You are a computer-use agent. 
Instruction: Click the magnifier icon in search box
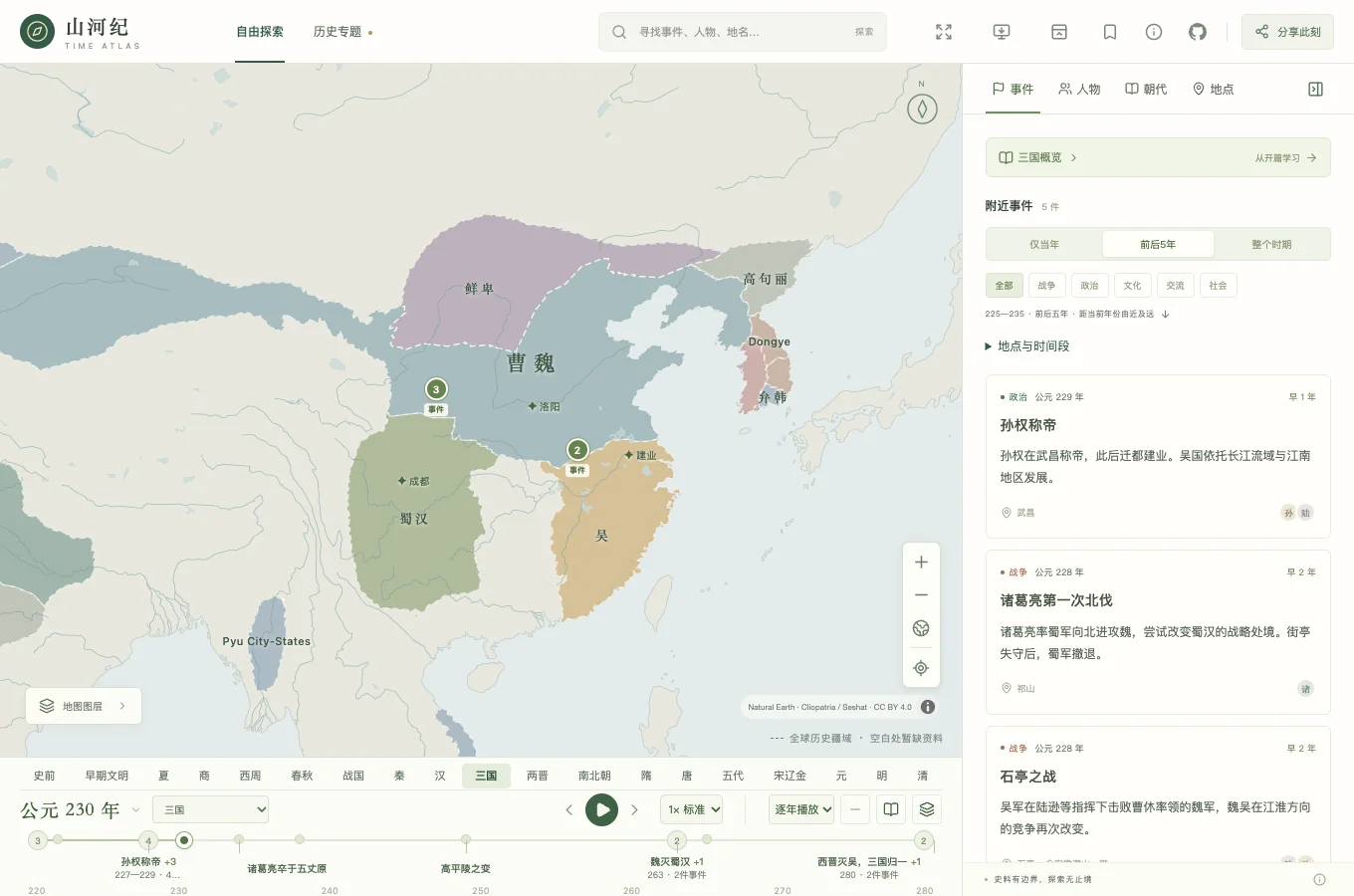pos(619,32)
